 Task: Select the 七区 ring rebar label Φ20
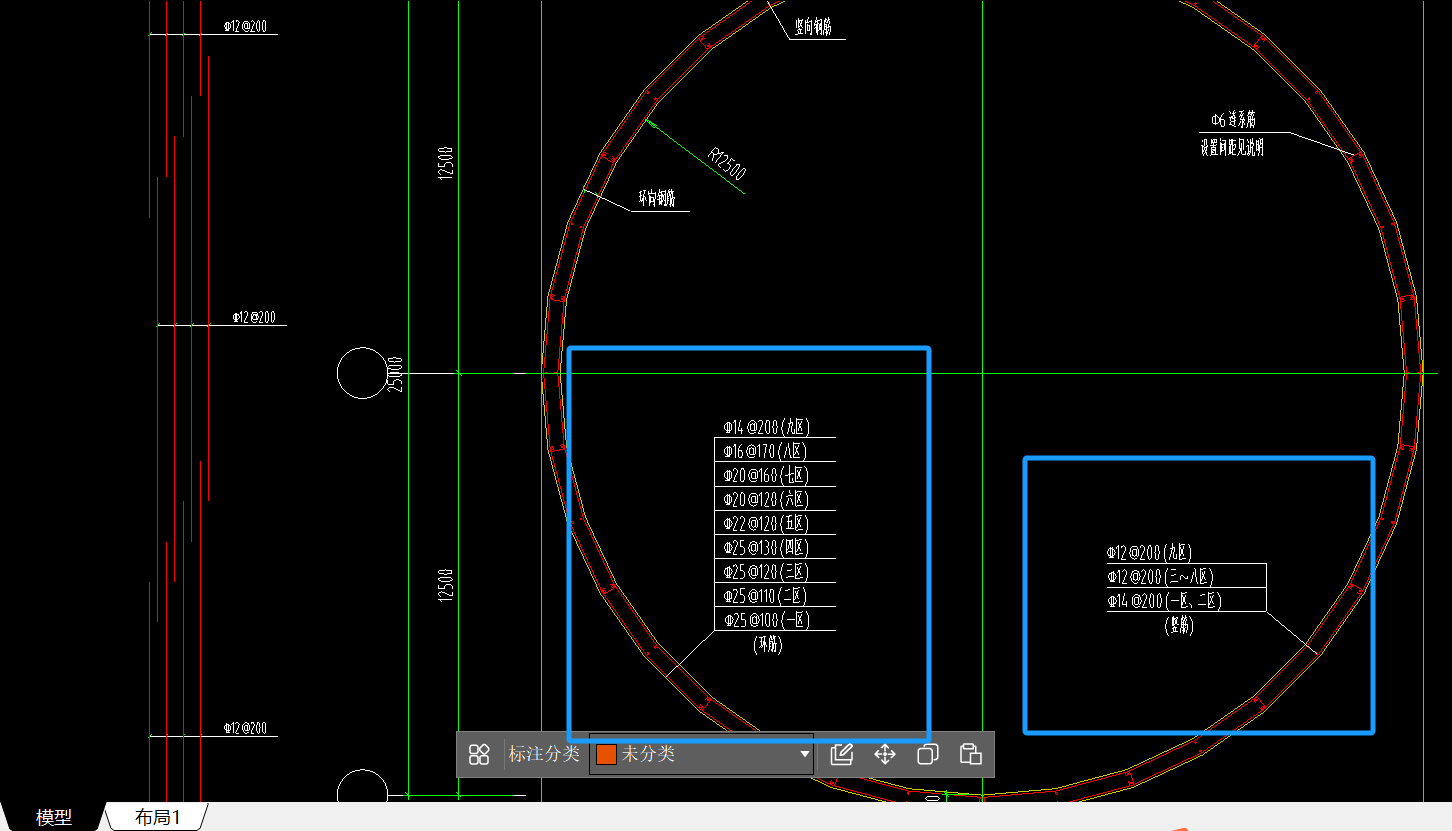(x=766, y=475)
